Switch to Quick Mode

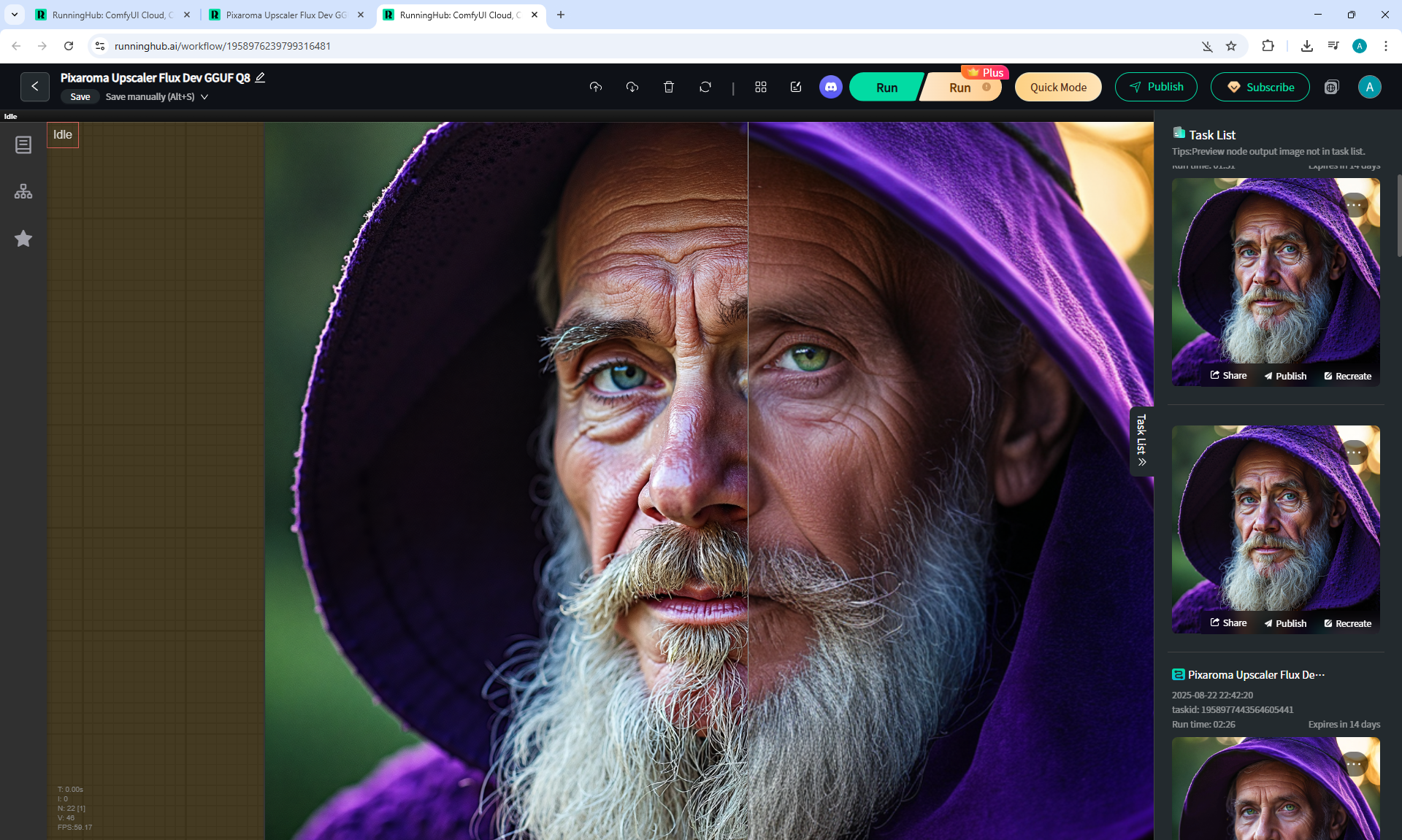1057,87
